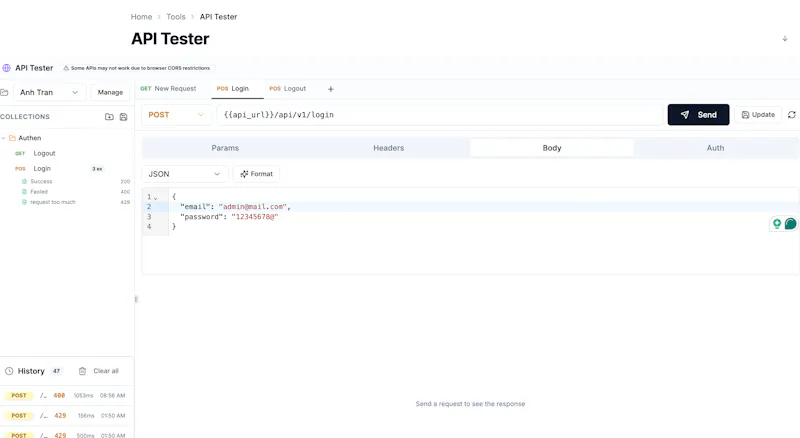Click the green chat bubble extension icon
The height and width of the screenshot is (438, 800).
tap(790, 224)
